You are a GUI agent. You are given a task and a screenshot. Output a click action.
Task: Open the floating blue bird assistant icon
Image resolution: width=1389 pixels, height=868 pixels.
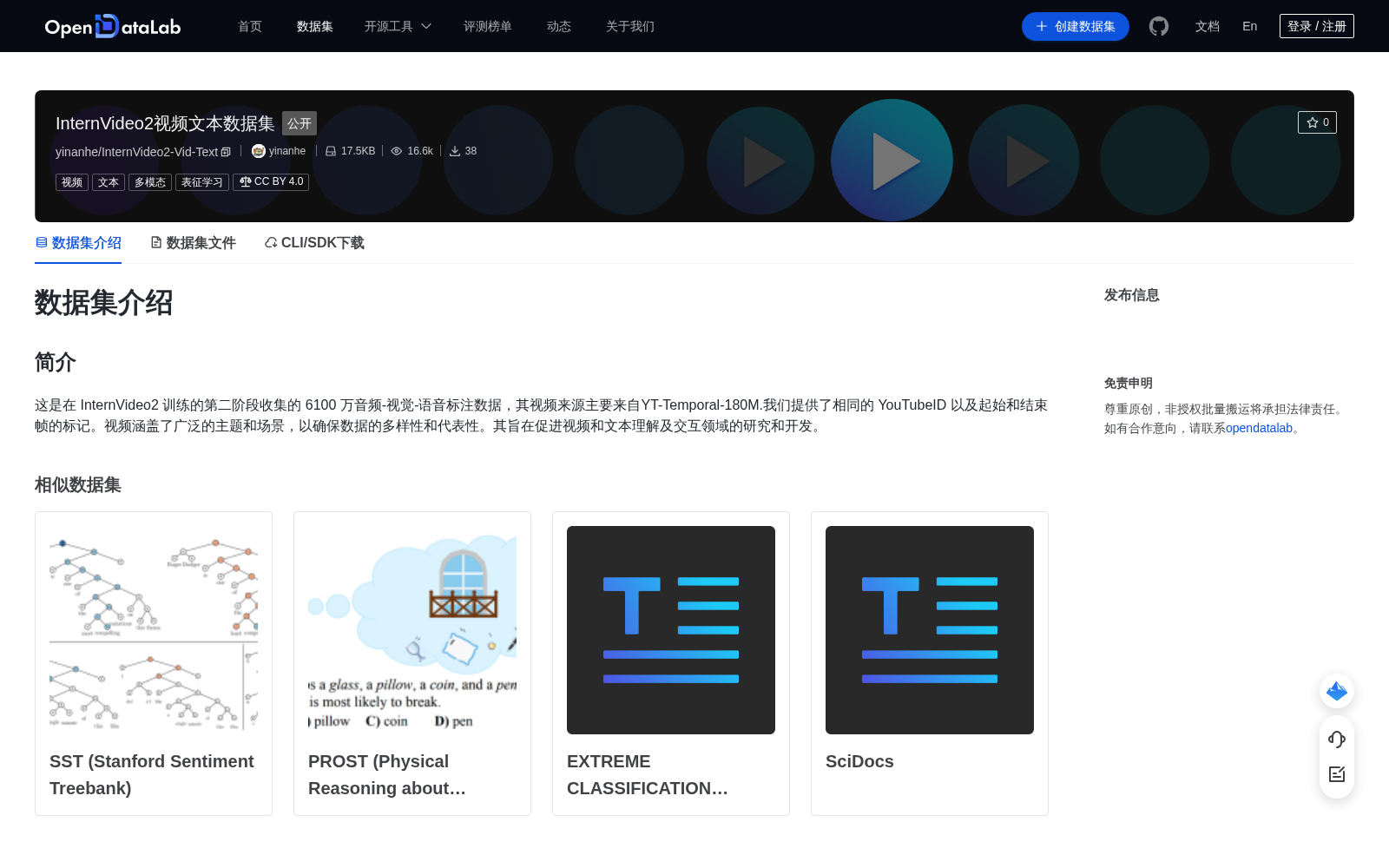tap(1337, 691)
